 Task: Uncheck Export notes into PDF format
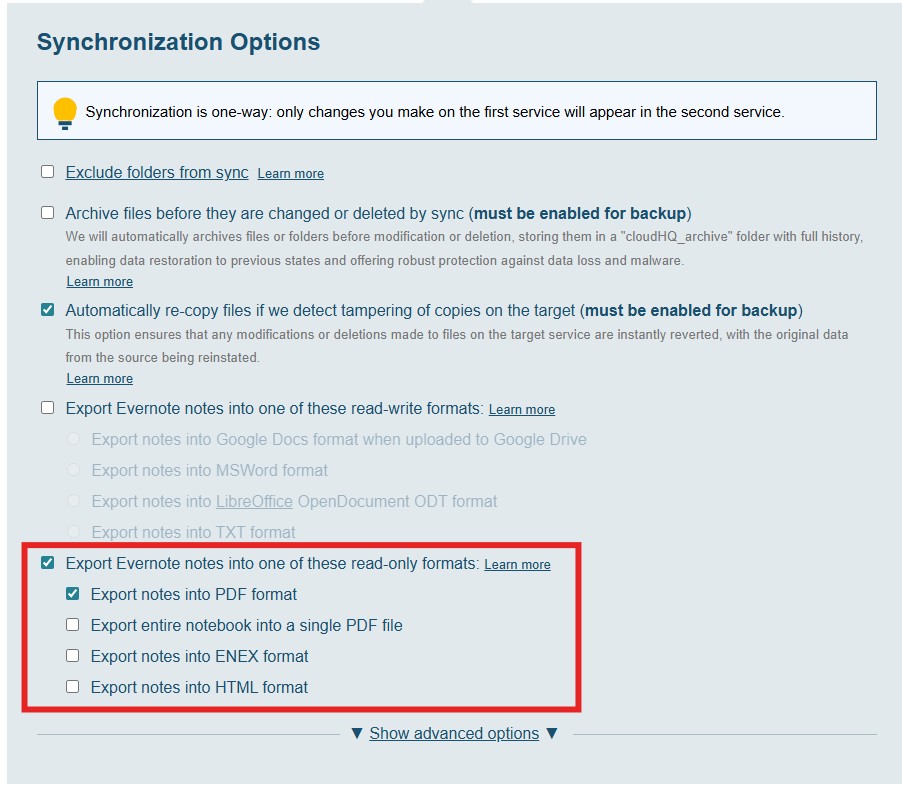73,594
